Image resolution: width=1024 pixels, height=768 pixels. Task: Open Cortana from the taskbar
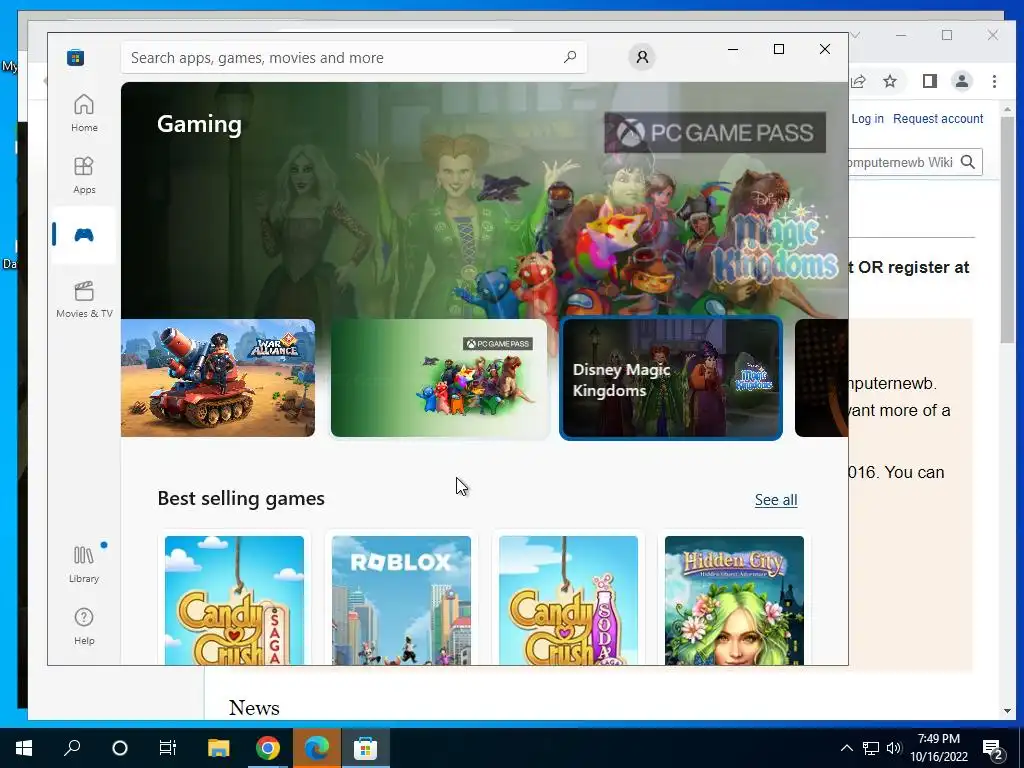[x=120, y=748]
